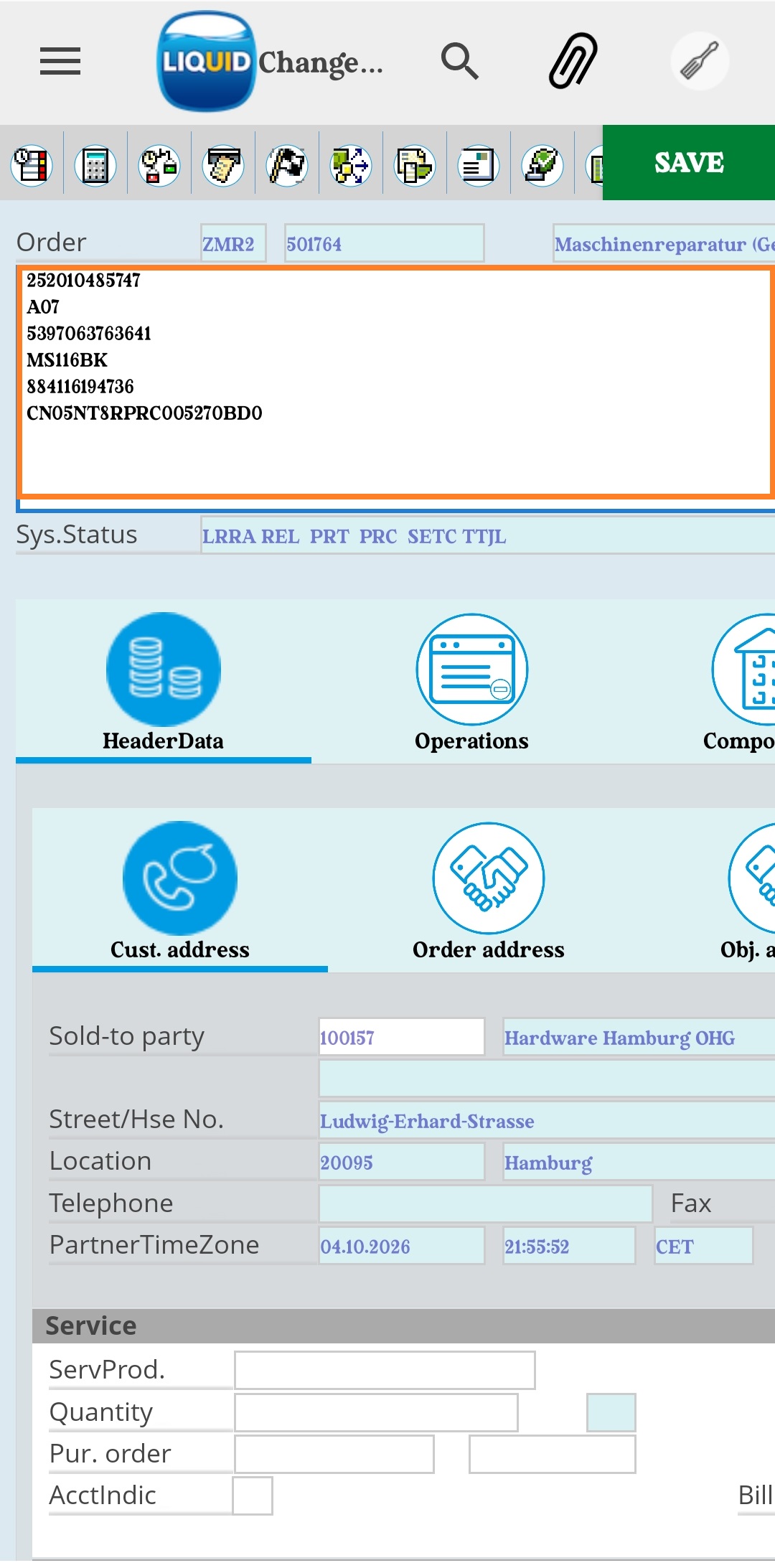Switch to the Order address tab
Viewport: 775px width, 1568px height.
(x=489, y=891)
